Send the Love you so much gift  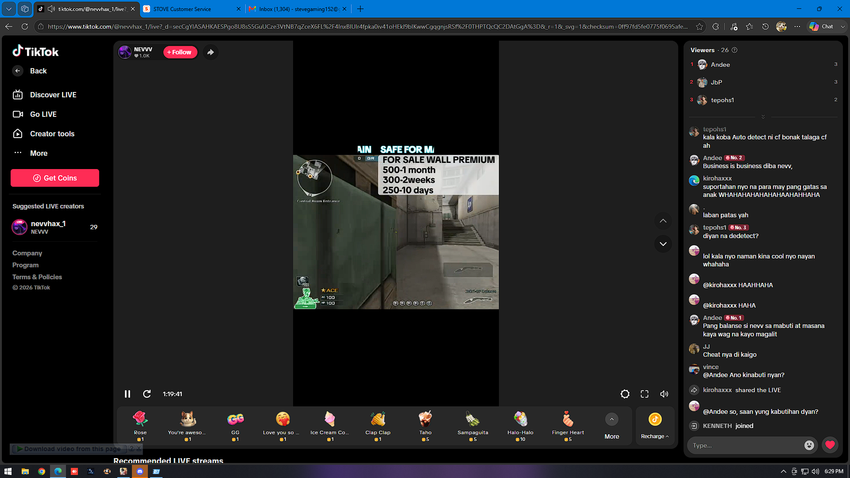282,425
